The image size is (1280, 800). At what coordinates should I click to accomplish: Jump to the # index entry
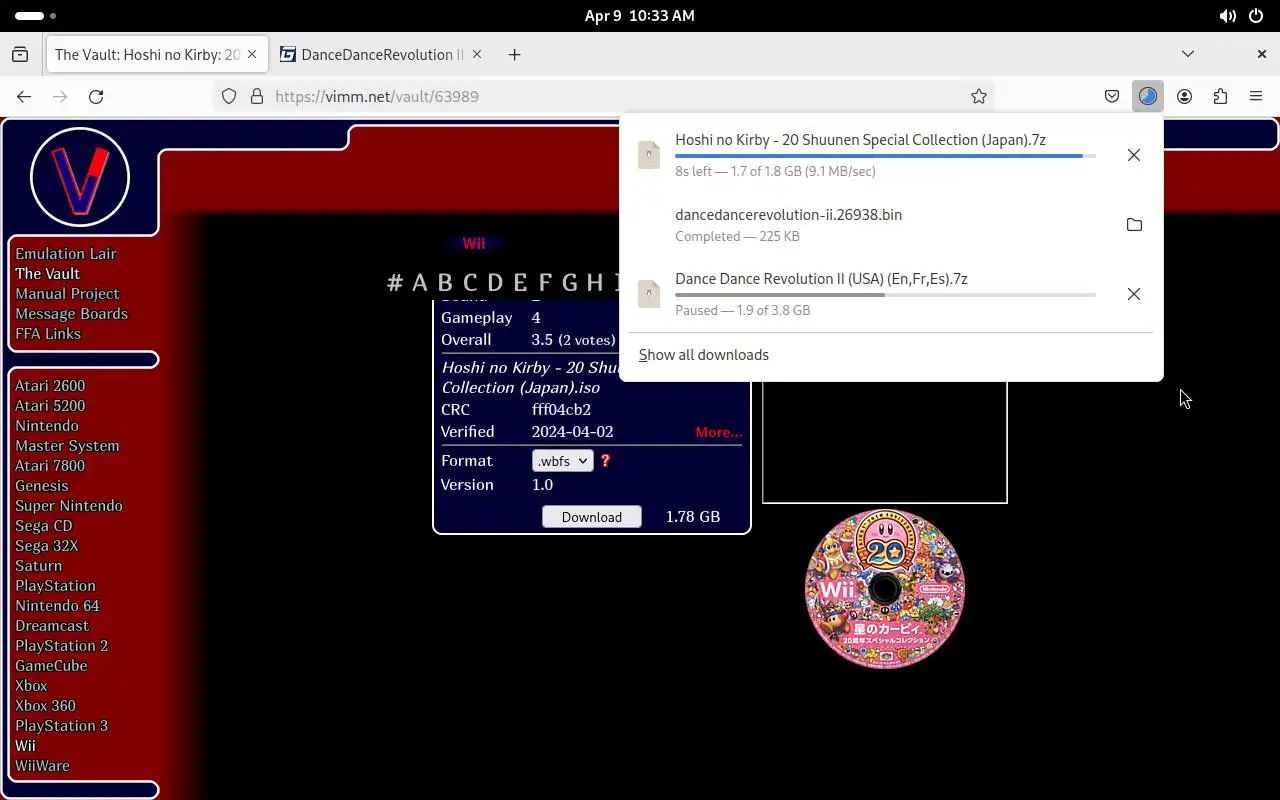coord(395,283)
